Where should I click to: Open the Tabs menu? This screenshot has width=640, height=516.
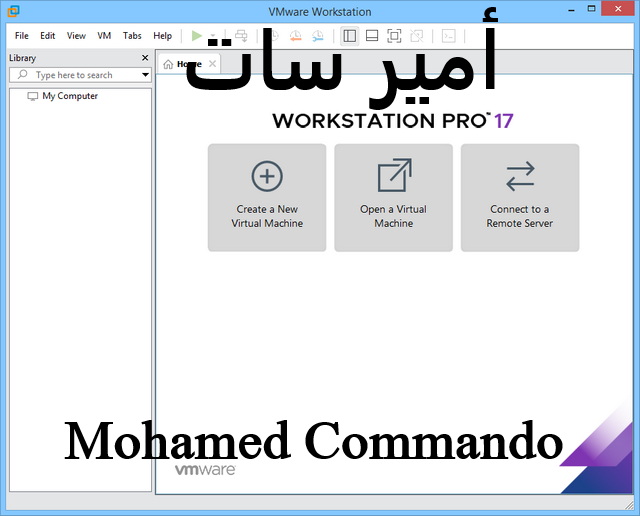pos(132,36)
